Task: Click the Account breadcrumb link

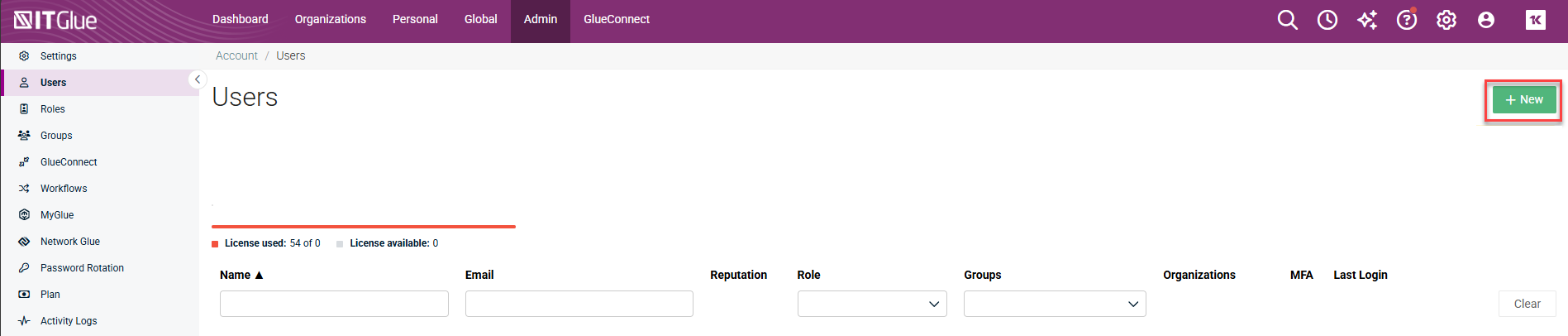Action: pyautogui.click(x=236, y=55)
